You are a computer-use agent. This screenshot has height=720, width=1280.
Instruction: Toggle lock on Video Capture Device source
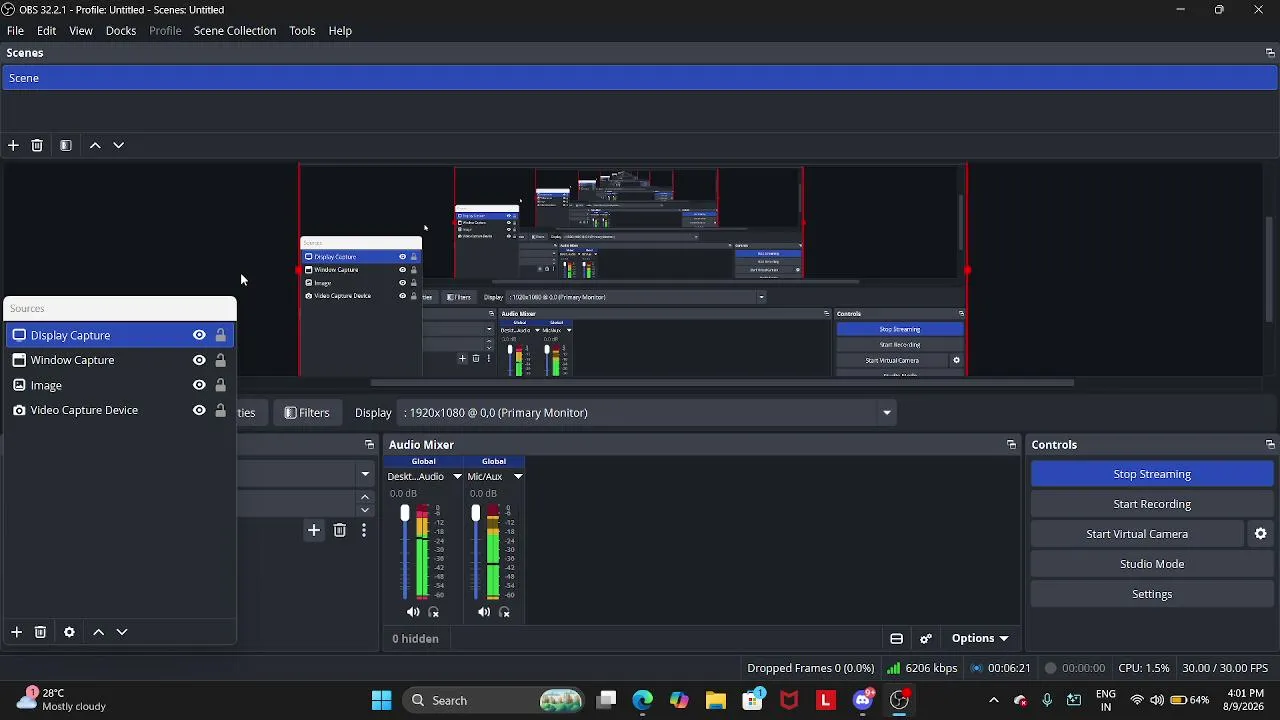click(221, 410)
